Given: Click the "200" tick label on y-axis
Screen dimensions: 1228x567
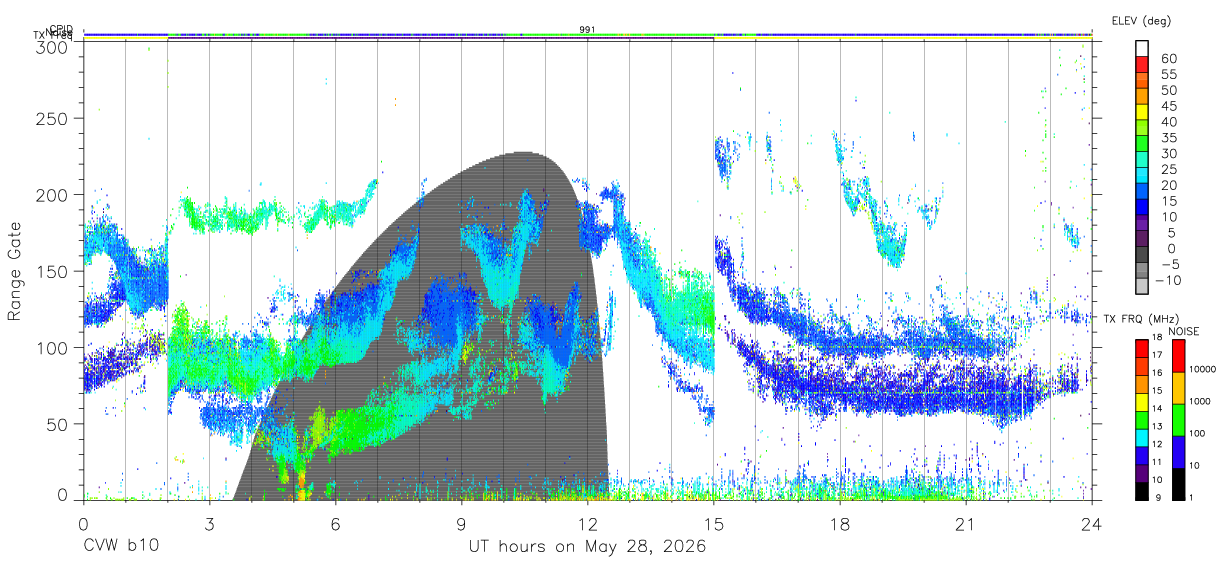Looking at the screenshot, I should pos(52,195).
